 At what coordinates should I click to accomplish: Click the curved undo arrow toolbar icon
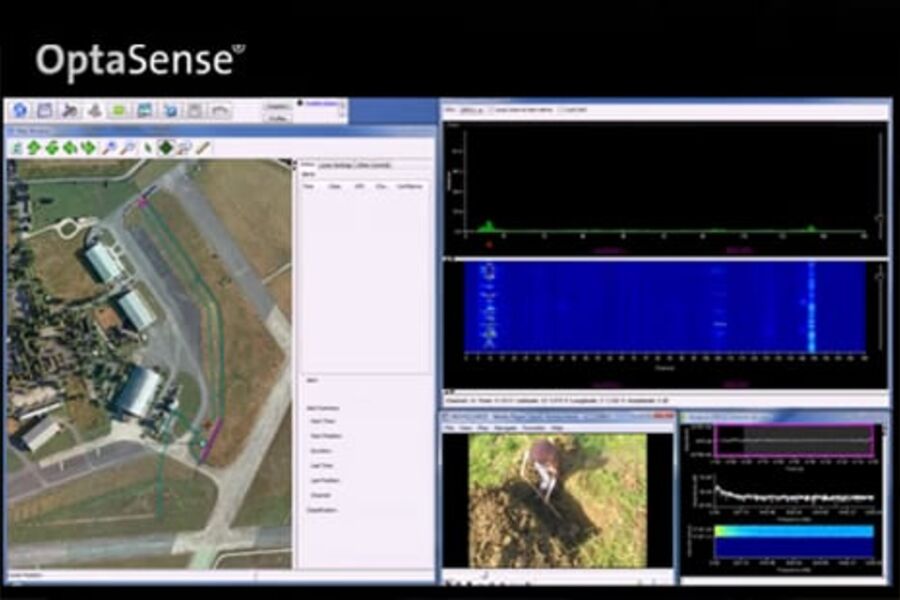click(x=220, y=110)
